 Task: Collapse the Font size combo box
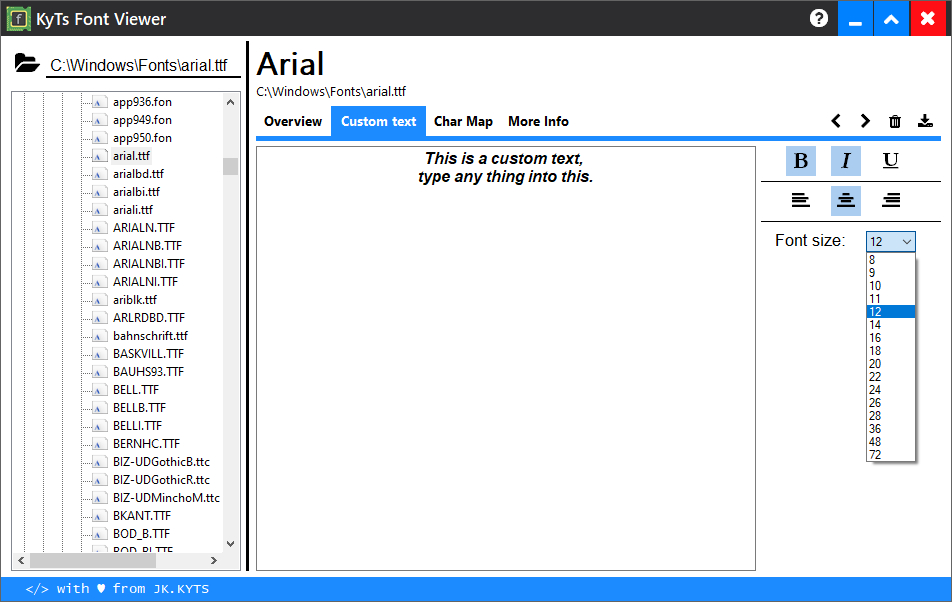[906, 242]
